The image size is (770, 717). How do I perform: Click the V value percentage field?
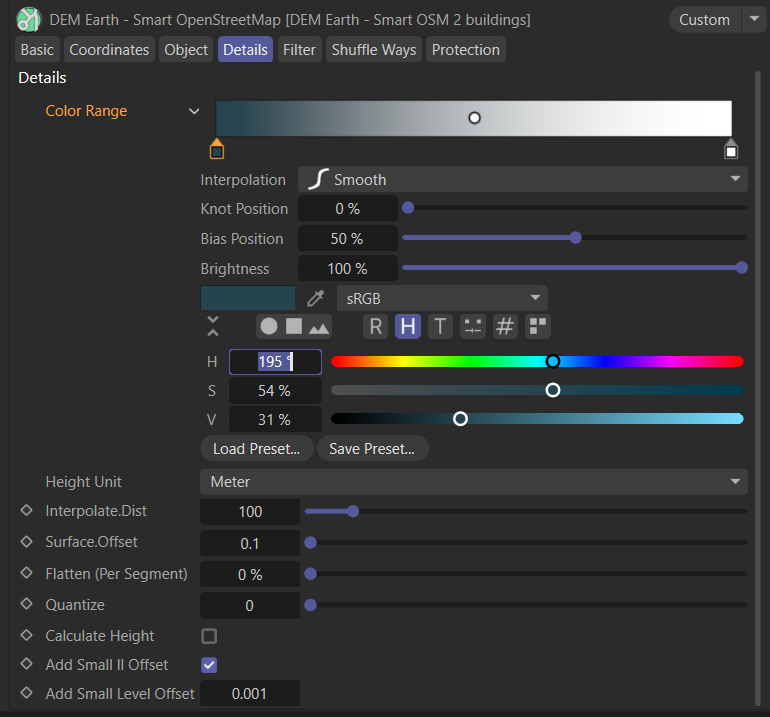coord(275,420)
